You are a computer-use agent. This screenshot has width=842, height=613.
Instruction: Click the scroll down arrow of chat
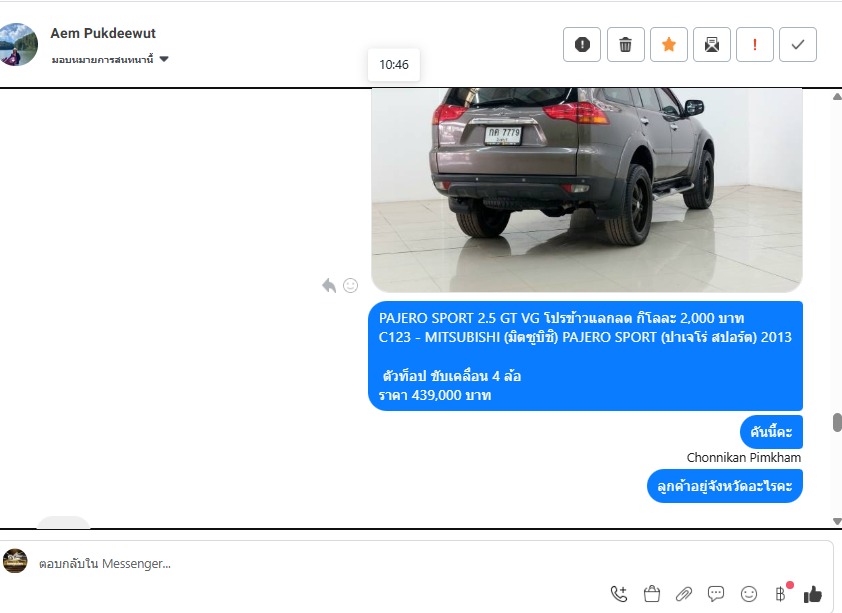[x=837, y=521]
